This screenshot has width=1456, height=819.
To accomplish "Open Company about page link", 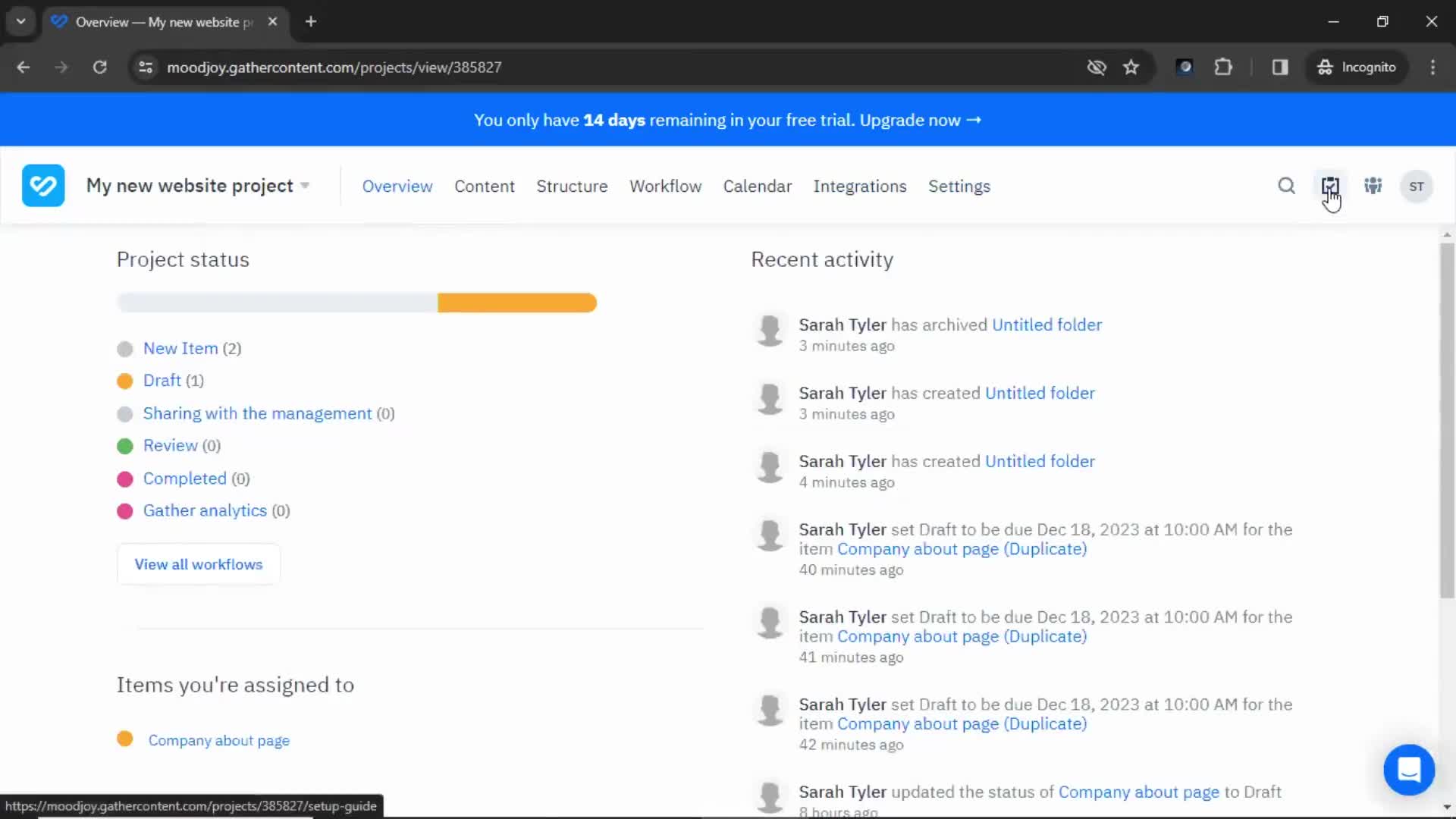I will point(218,740).
